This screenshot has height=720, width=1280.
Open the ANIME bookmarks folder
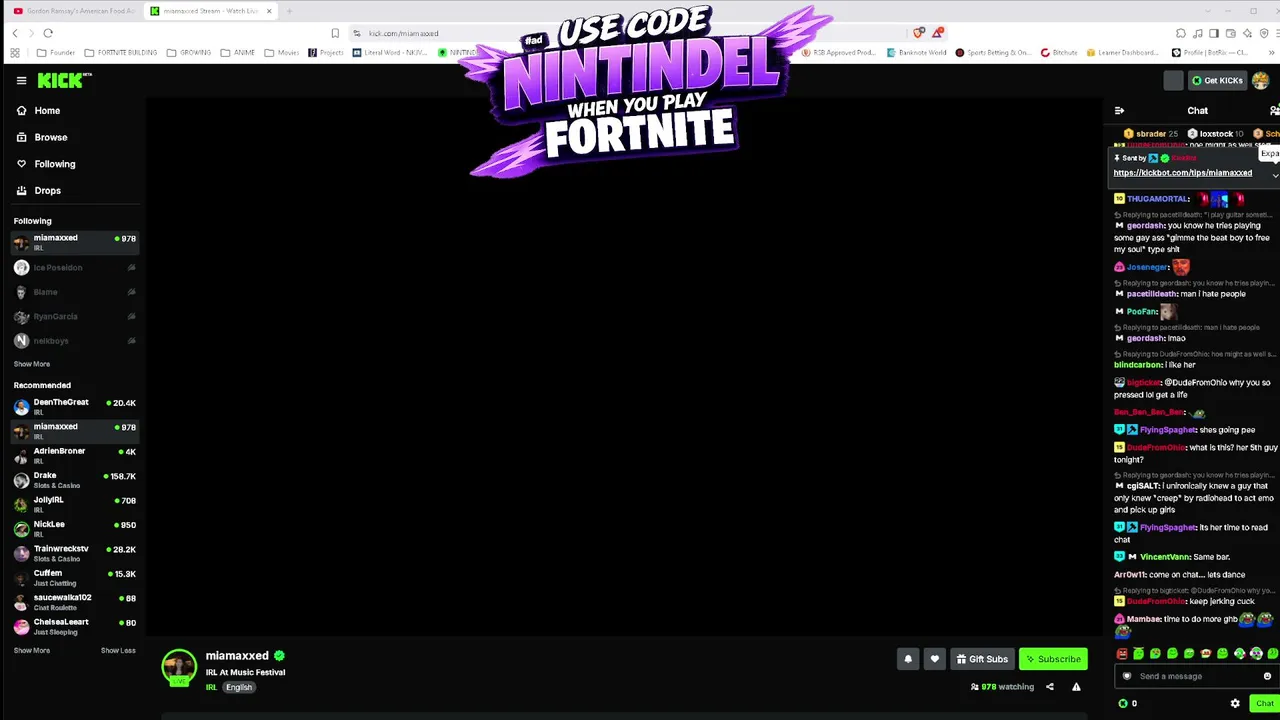pyautogui.click(x=237, y=53)
